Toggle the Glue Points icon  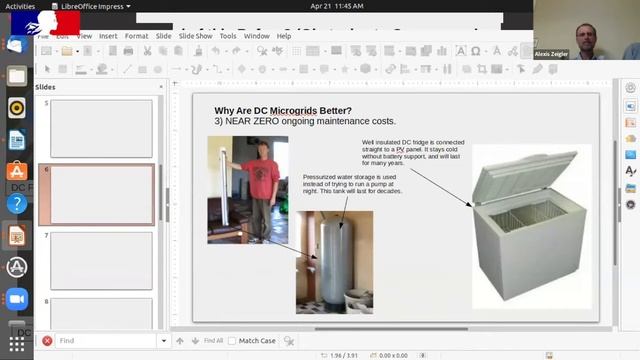click(537, 69)
